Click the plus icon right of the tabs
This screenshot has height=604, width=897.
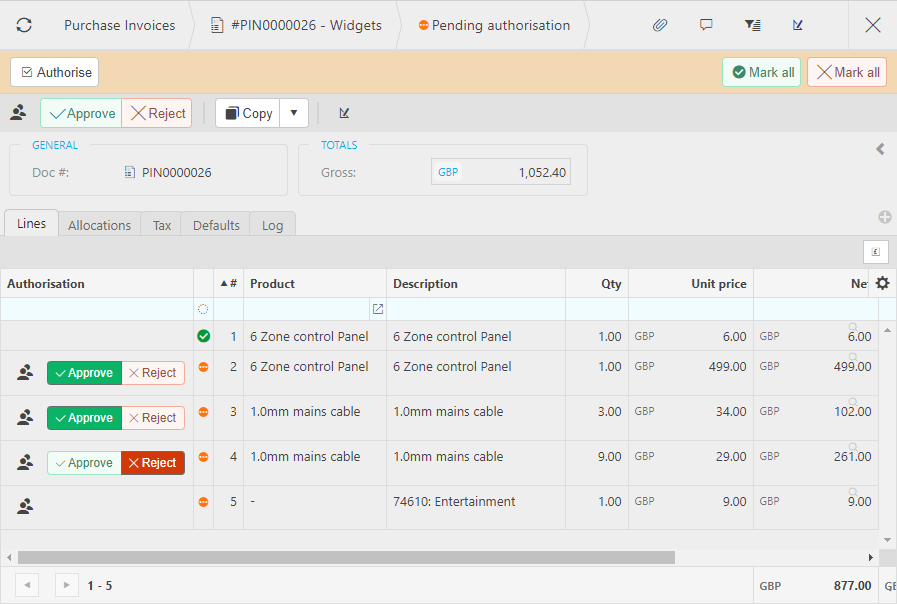(x=884, y=217)
